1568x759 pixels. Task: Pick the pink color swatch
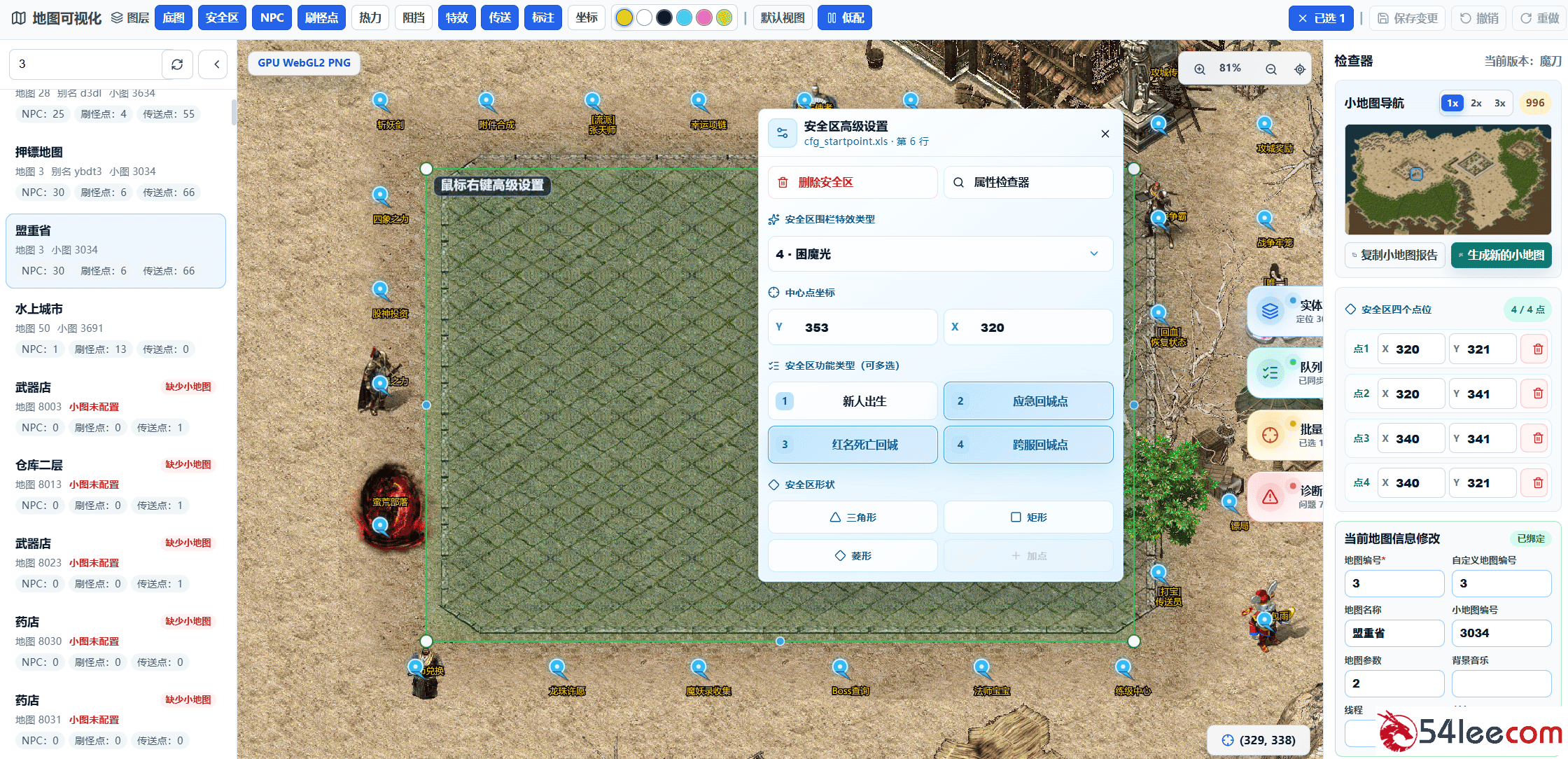pyautogui.click(x=704, y=18)
